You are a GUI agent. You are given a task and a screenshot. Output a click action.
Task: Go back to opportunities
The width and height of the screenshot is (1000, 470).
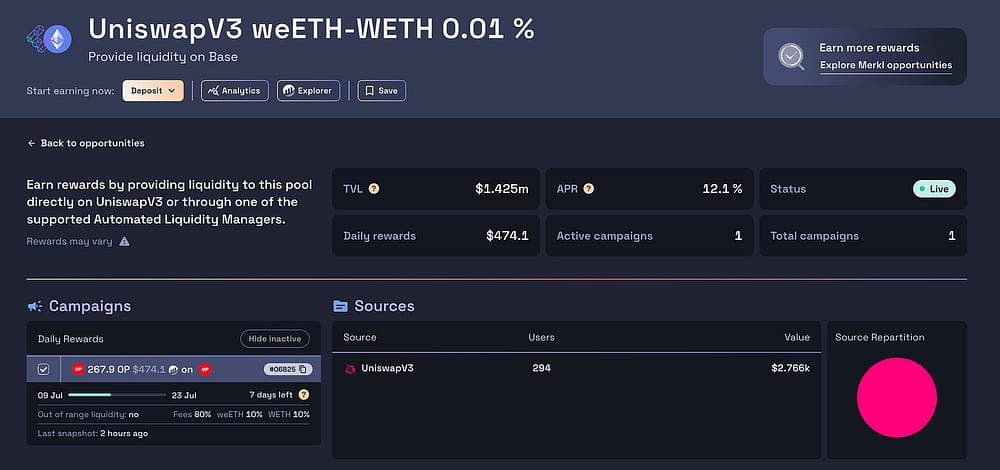pos(86,143)
